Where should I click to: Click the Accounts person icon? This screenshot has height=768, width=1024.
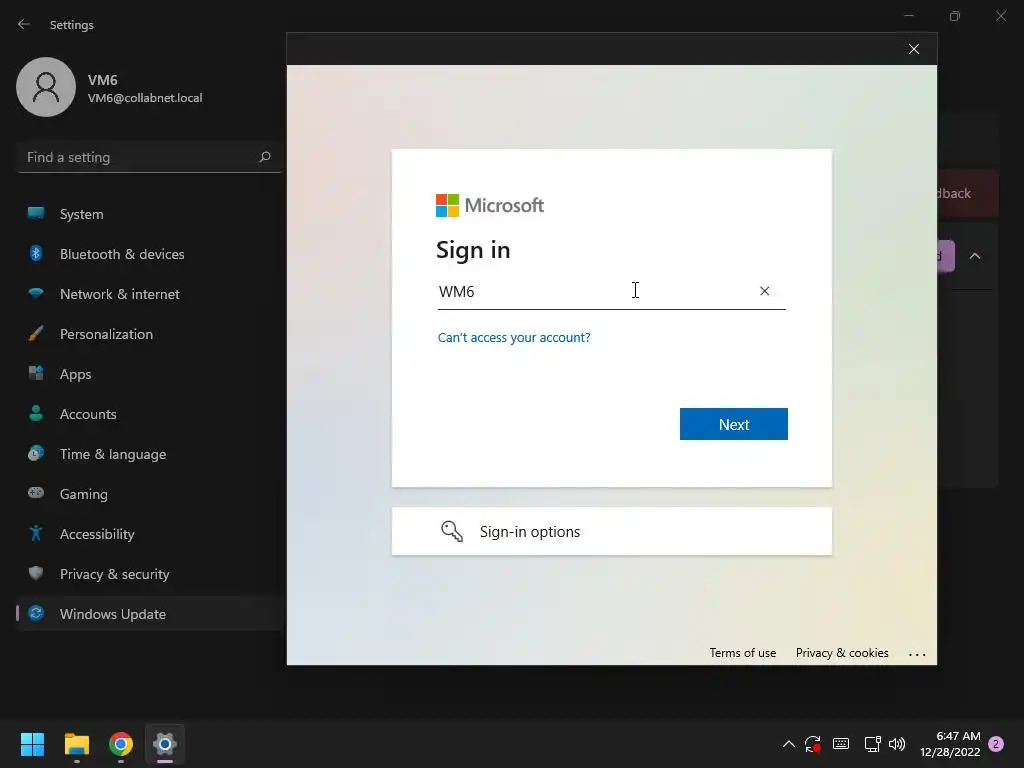(x=36, y=413)
